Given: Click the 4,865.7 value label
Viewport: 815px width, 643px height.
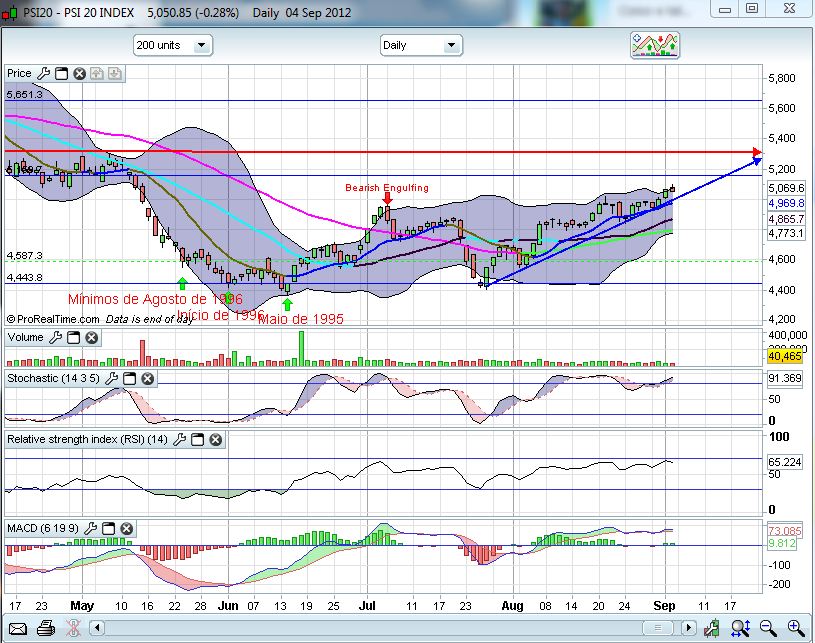Looking at the screenshot, I should (x=786, y=218).
